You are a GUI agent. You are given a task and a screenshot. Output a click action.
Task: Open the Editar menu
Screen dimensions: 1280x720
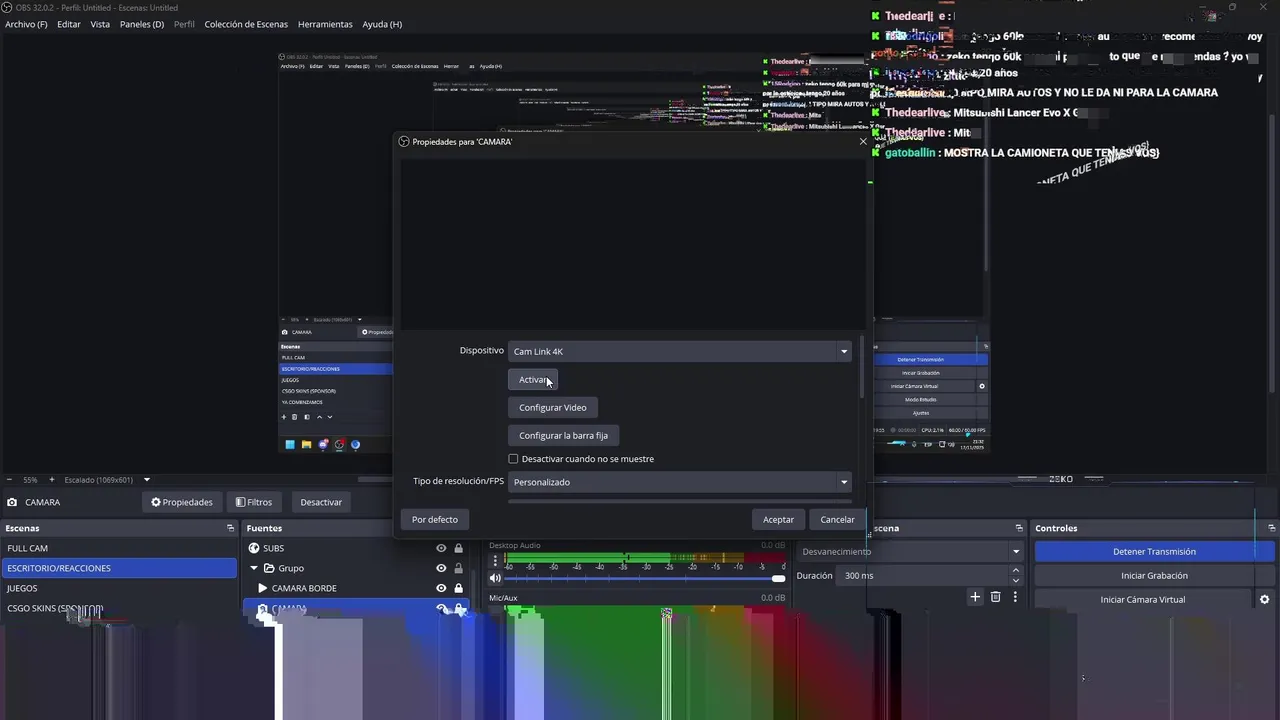pos(69,24)
